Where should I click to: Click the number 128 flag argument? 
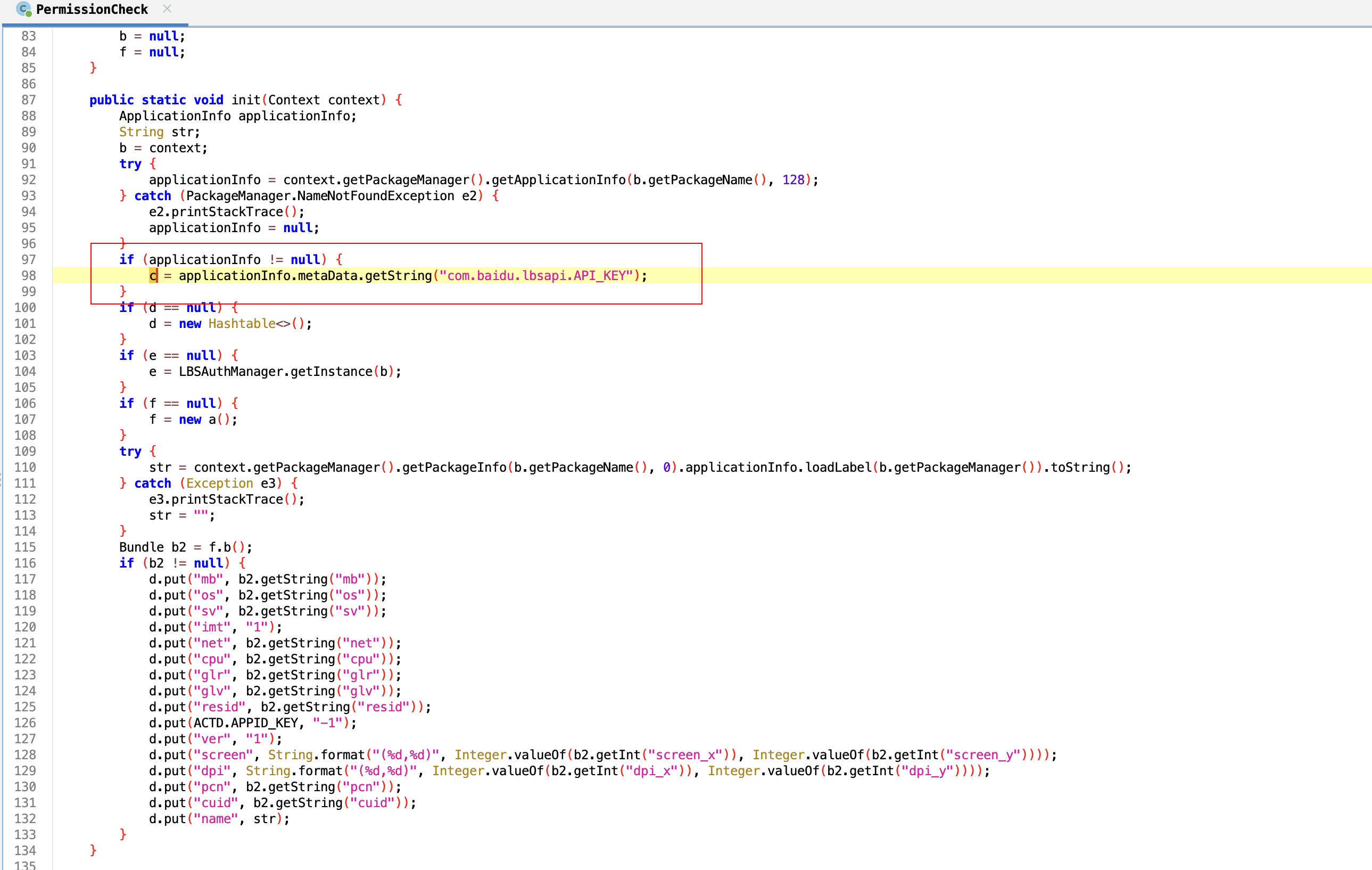click(x=793, y=179)
